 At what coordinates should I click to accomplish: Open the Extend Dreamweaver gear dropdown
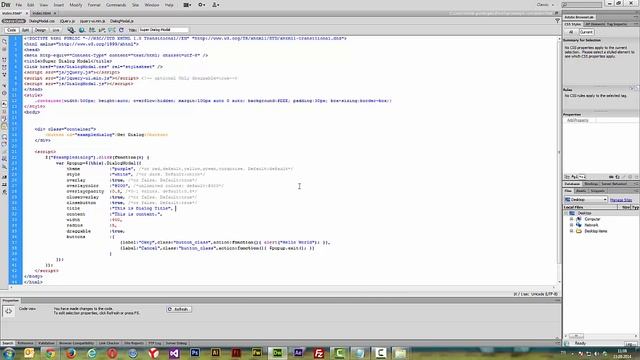(x=202, y=5)
